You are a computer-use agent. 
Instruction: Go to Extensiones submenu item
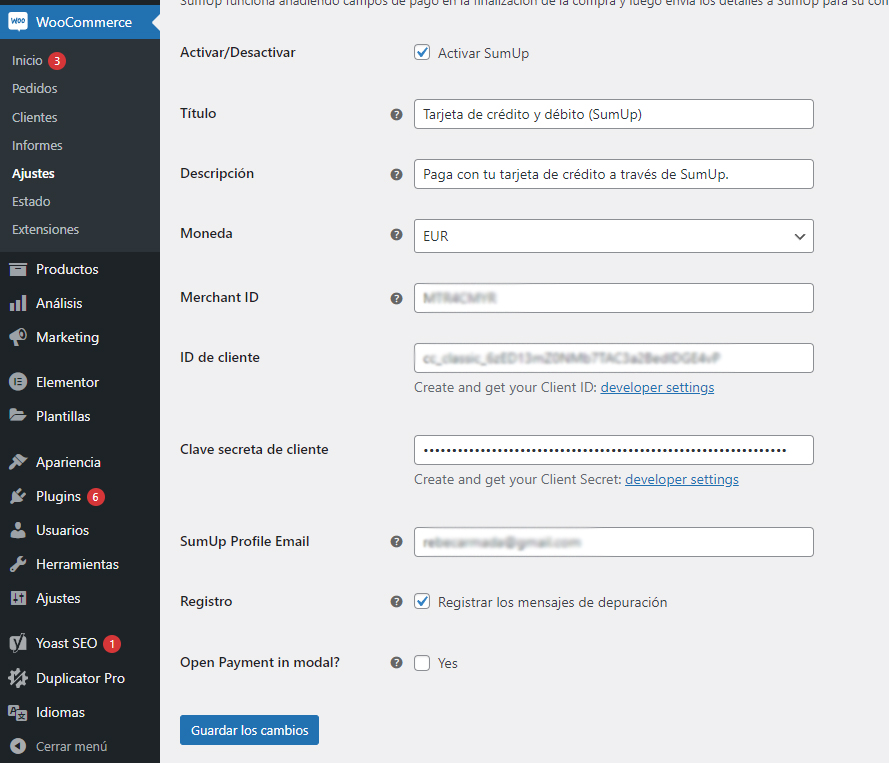[x=45, y=229]
